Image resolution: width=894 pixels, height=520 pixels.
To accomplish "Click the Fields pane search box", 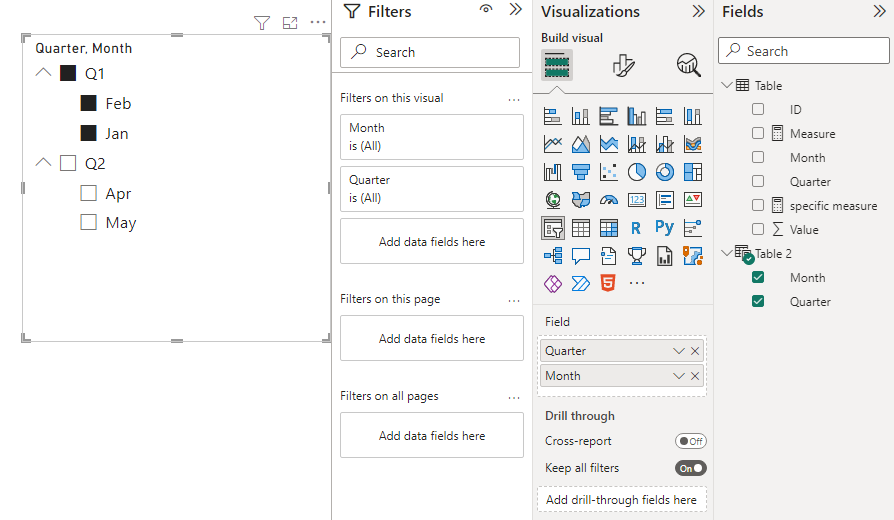I will tap(804, 51).
